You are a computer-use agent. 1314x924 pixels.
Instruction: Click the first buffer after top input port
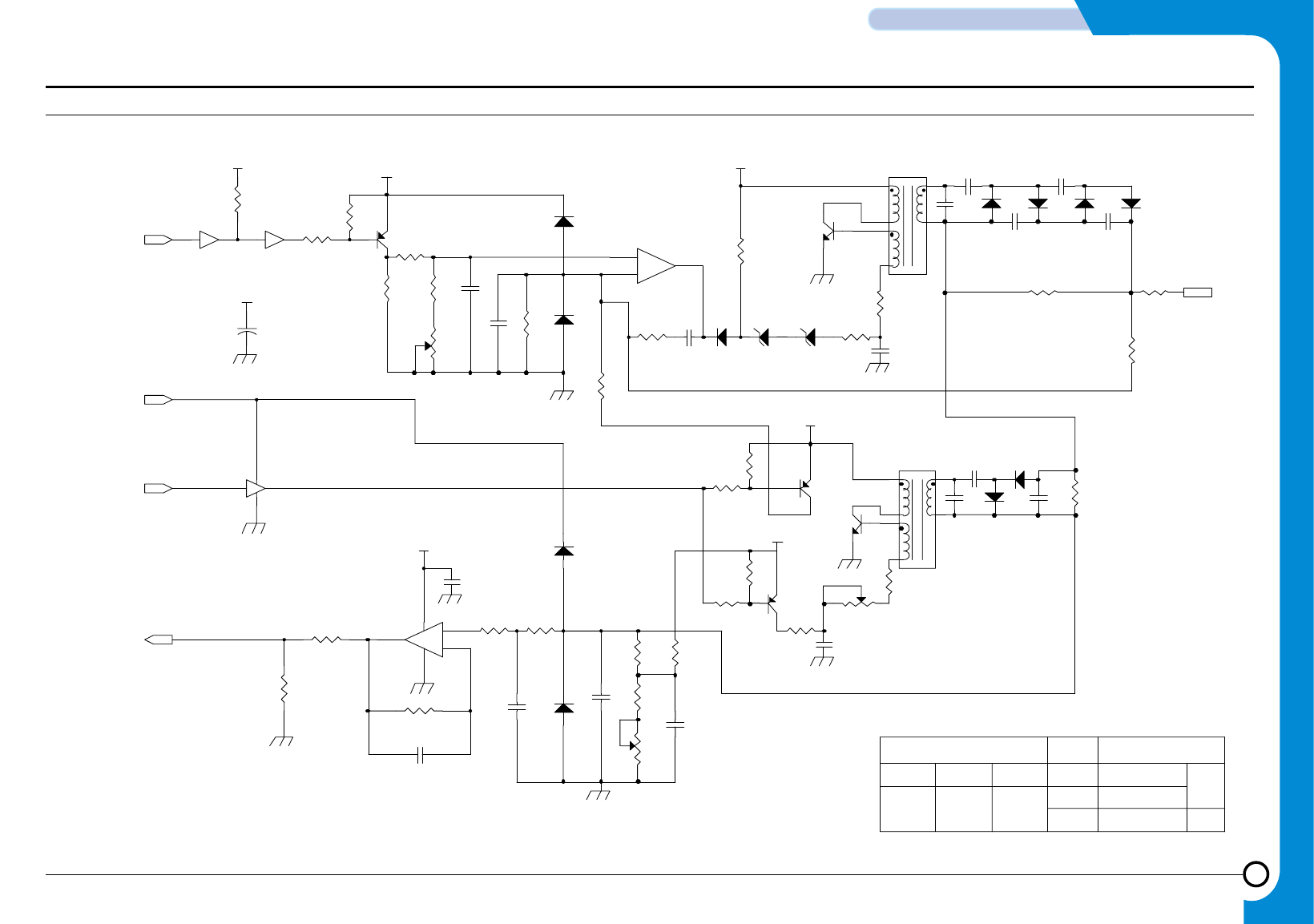click(x=209, y=240)
